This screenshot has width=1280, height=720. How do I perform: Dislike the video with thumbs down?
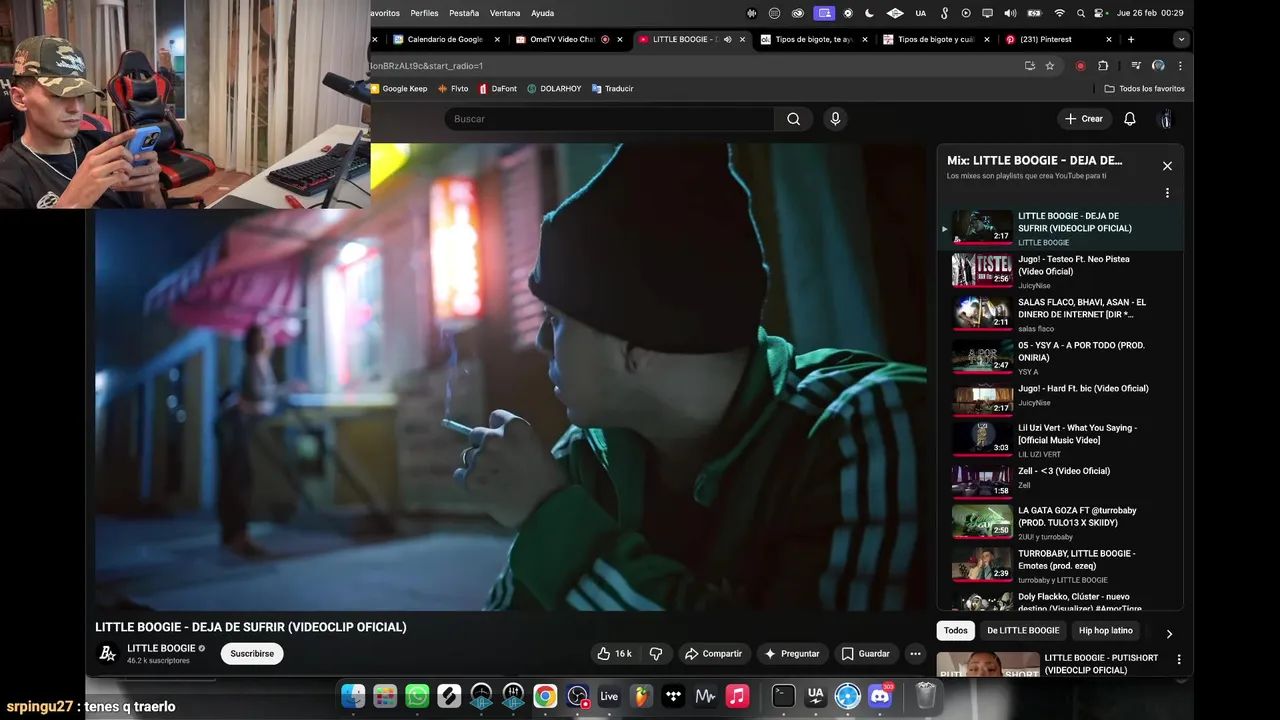tap(656, 654)
